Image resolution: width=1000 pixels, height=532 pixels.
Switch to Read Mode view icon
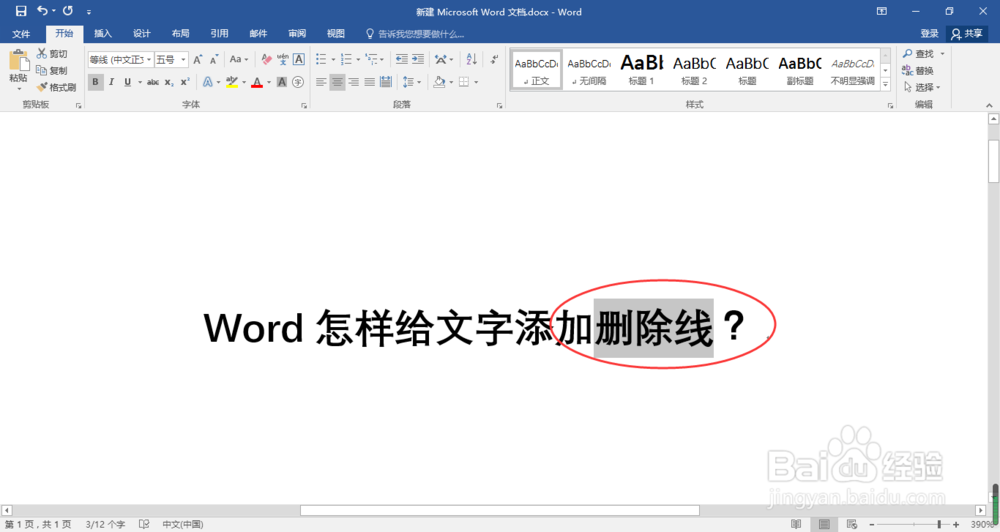point(796,524)
